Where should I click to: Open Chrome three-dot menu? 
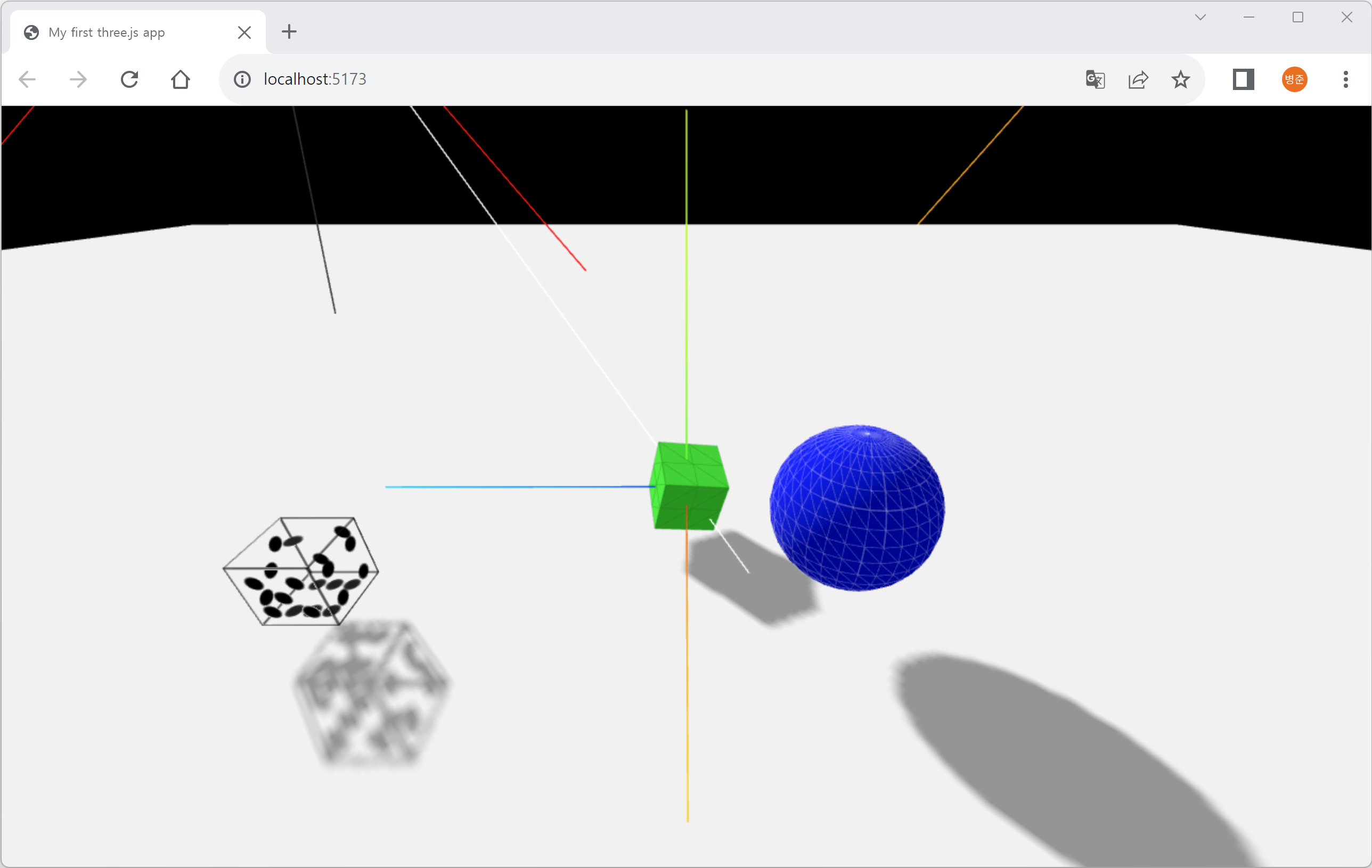tap(1346, 79)
